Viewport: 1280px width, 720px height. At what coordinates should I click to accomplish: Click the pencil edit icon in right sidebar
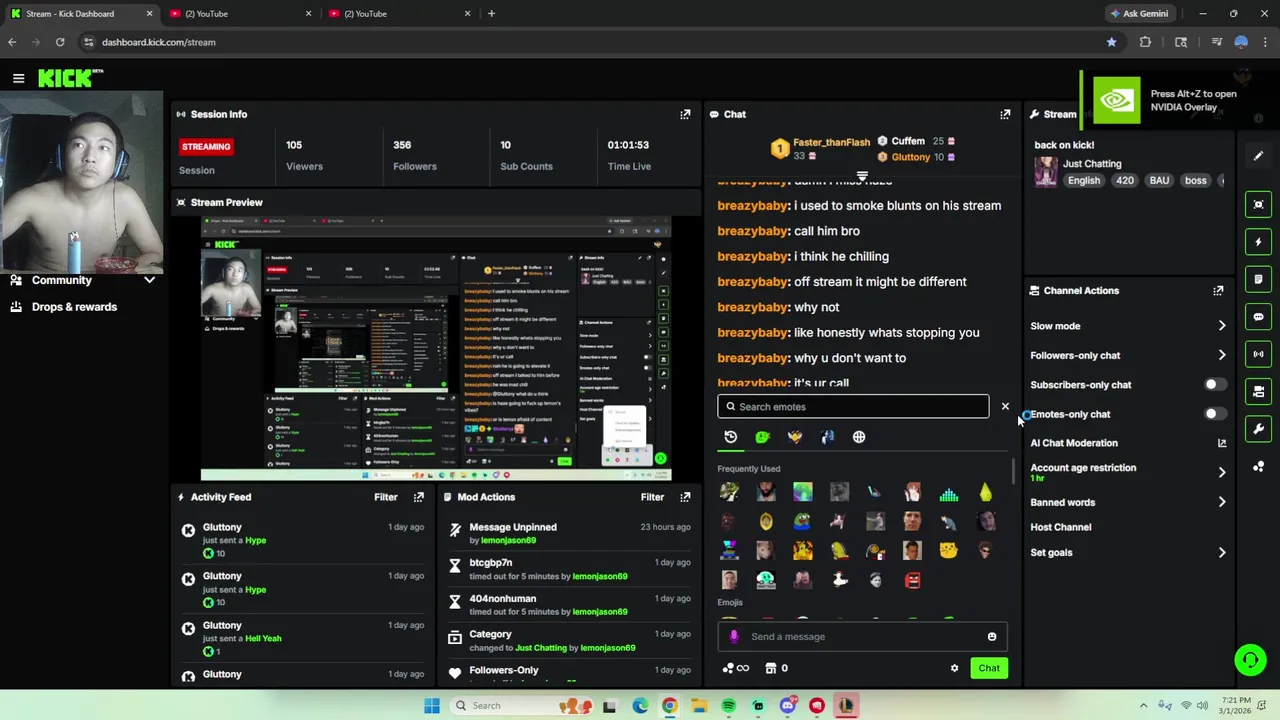(x=1258, y=156)
